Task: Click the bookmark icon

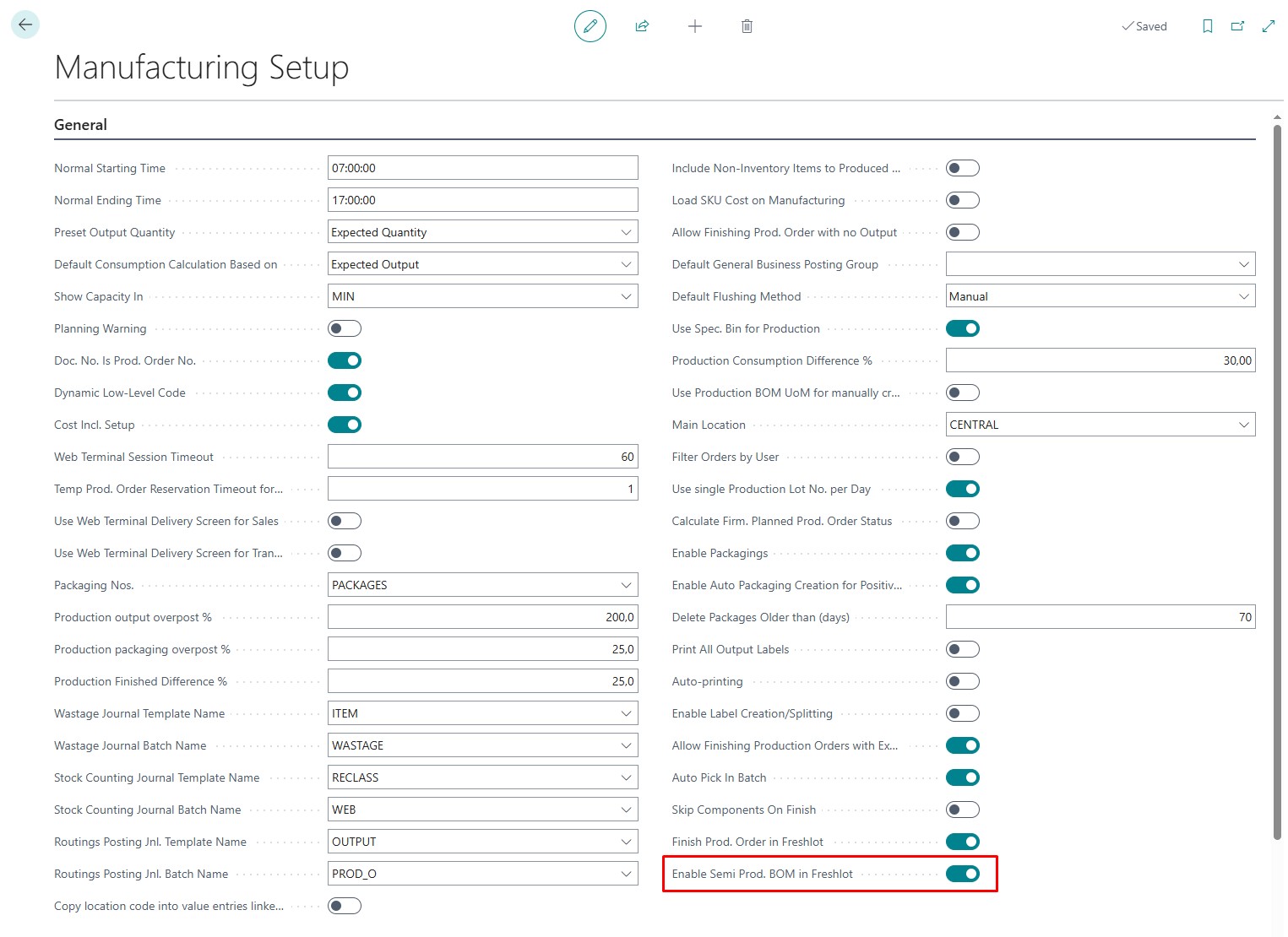Action: click(1208, 26)
